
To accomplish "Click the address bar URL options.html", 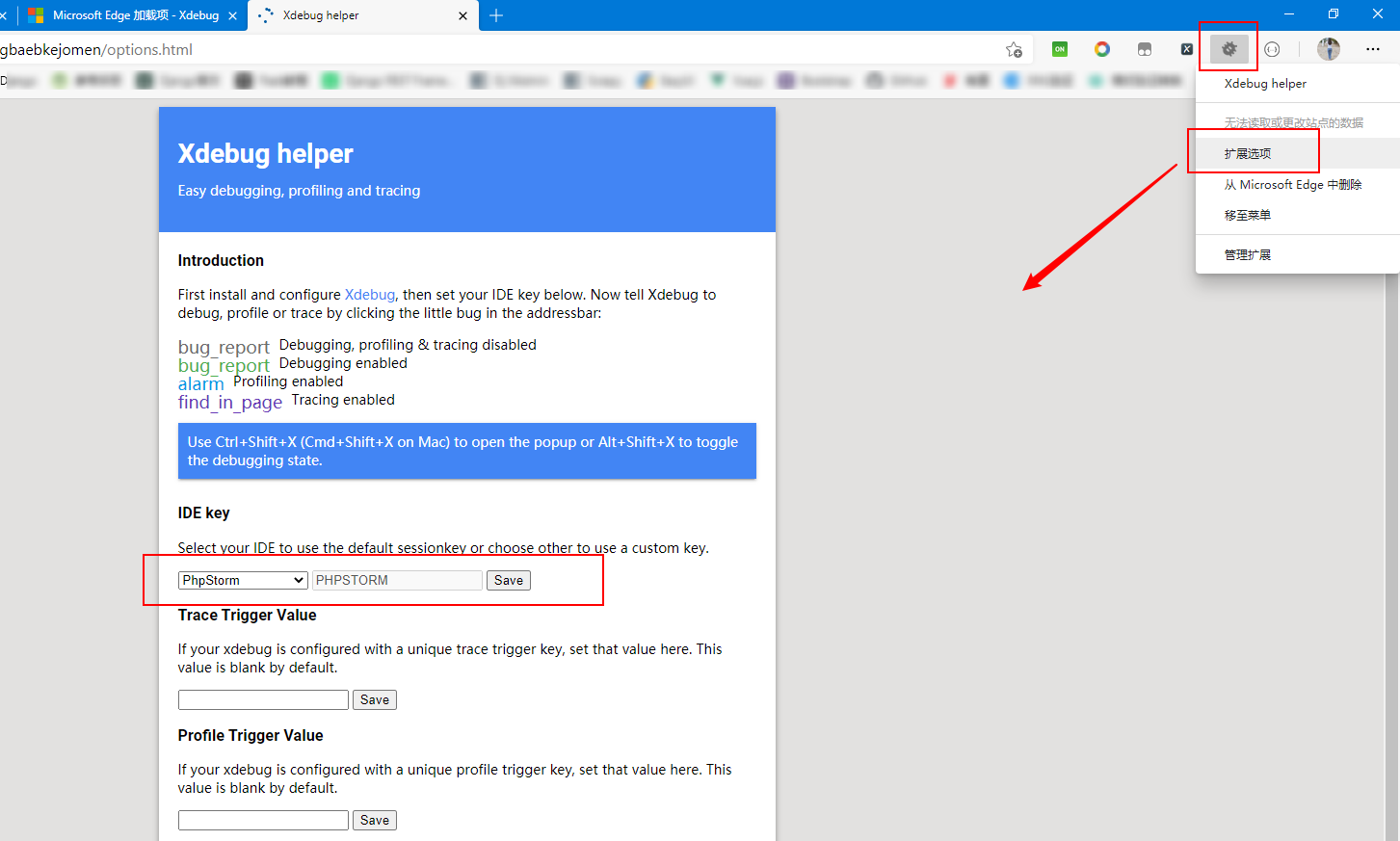I will click(96, 49).
